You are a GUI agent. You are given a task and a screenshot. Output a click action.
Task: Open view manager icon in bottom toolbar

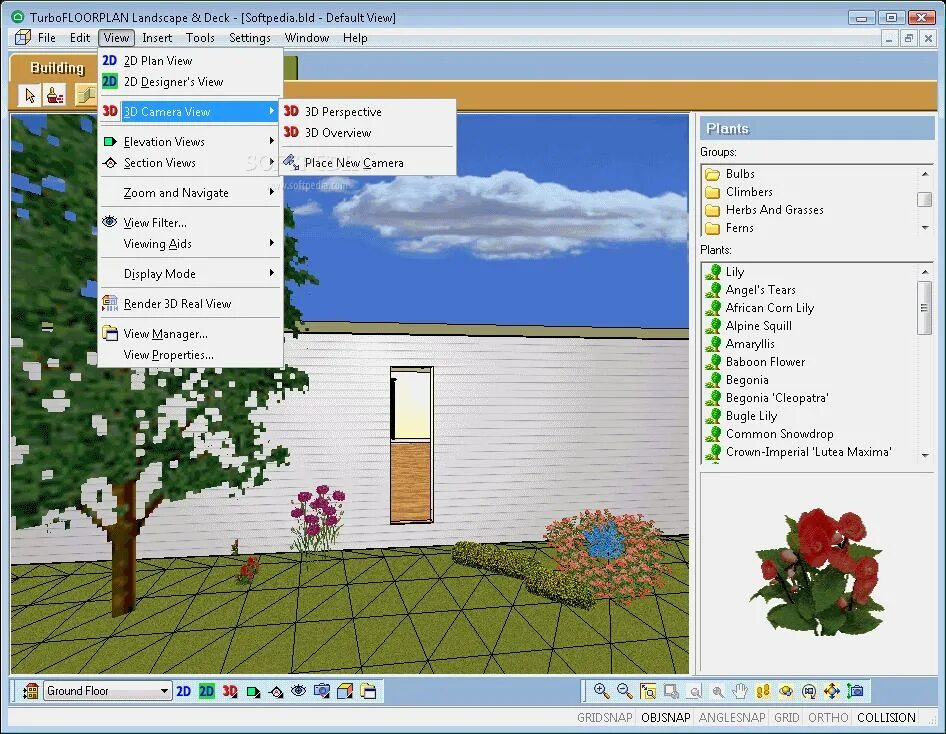pos(368,691)
